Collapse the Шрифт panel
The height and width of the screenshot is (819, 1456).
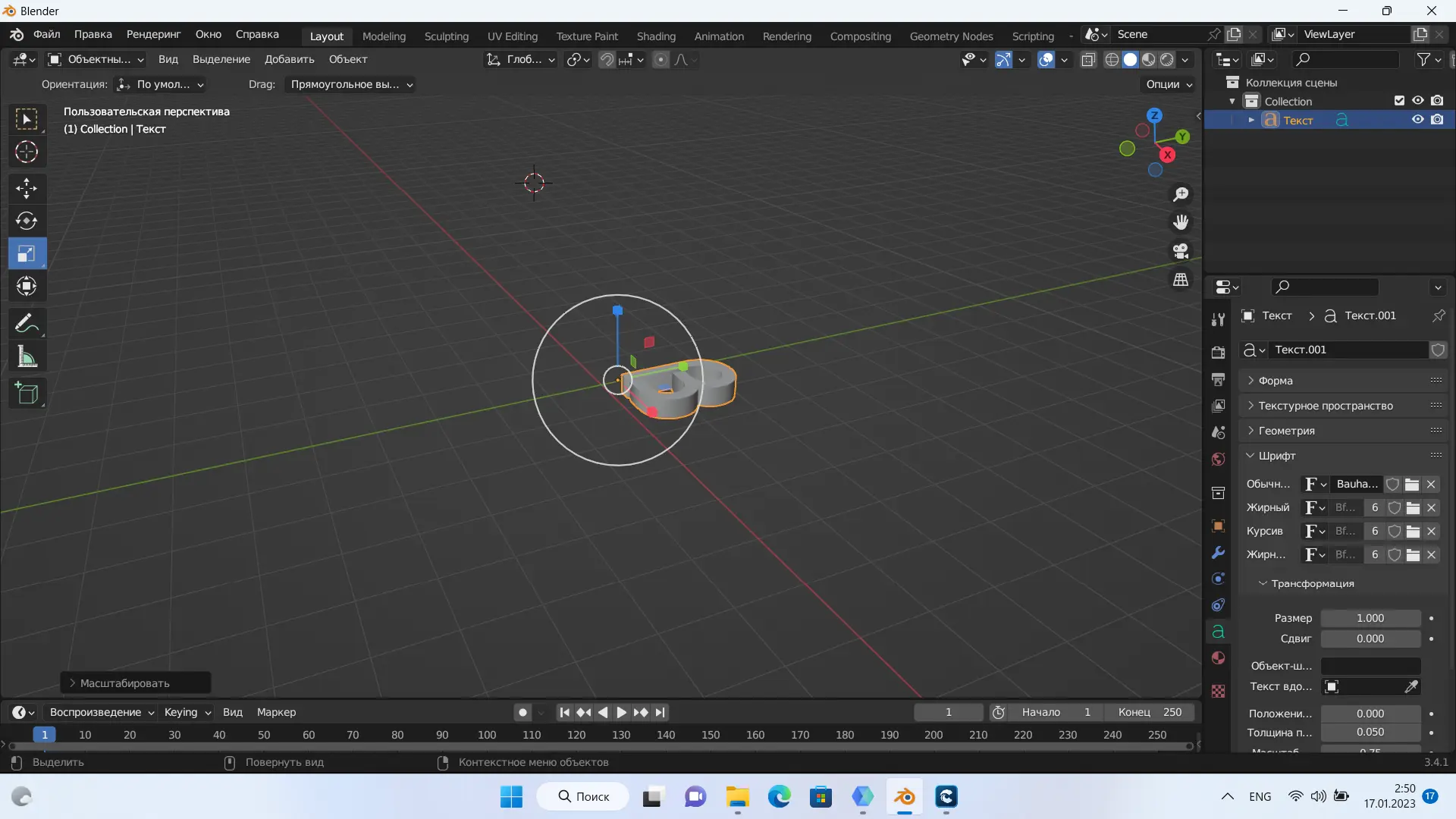(1344, 456)
